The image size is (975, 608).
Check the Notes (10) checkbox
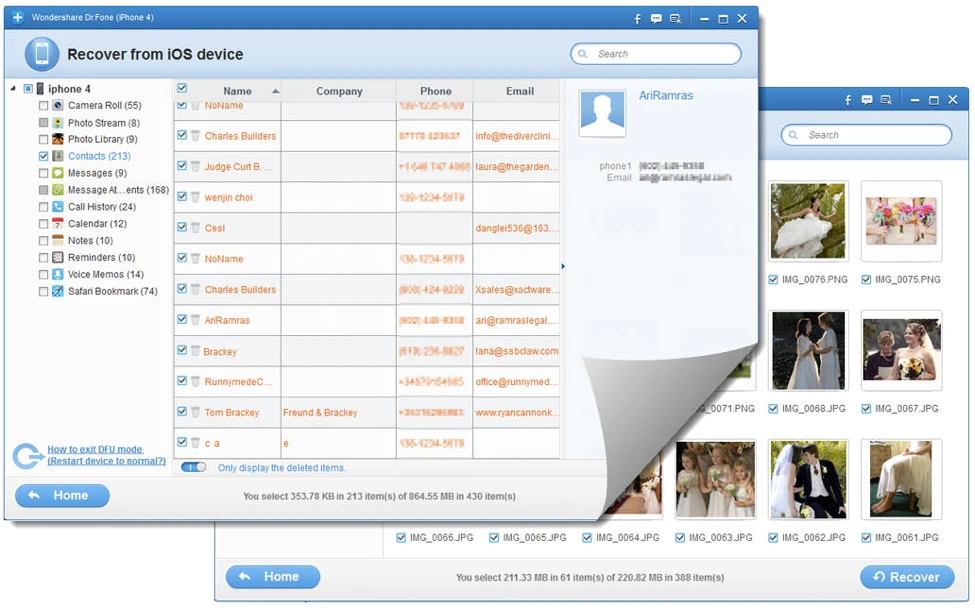click(x=43, y=241)
